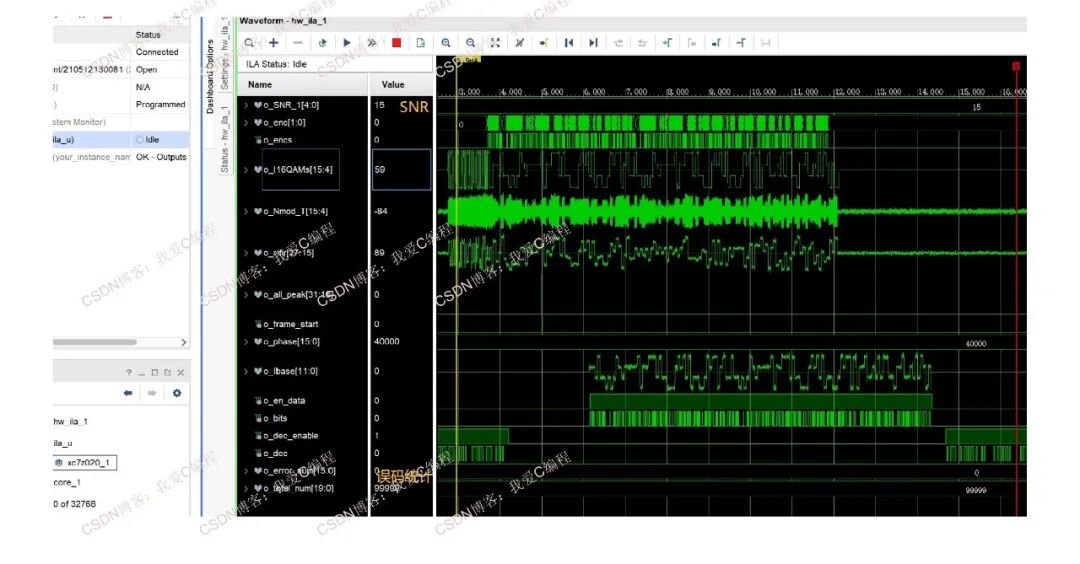Viewport: 1080px width, 564px height.
Task: Navigate back with the left arrow
Action: pyautogui.click(x=127, y=393)
